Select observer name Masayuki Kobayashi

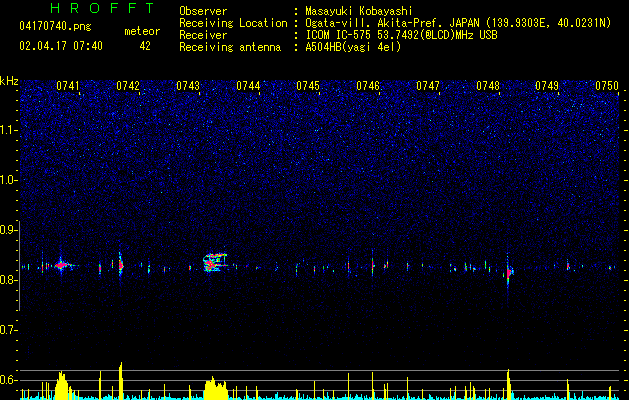coord(359,11)
